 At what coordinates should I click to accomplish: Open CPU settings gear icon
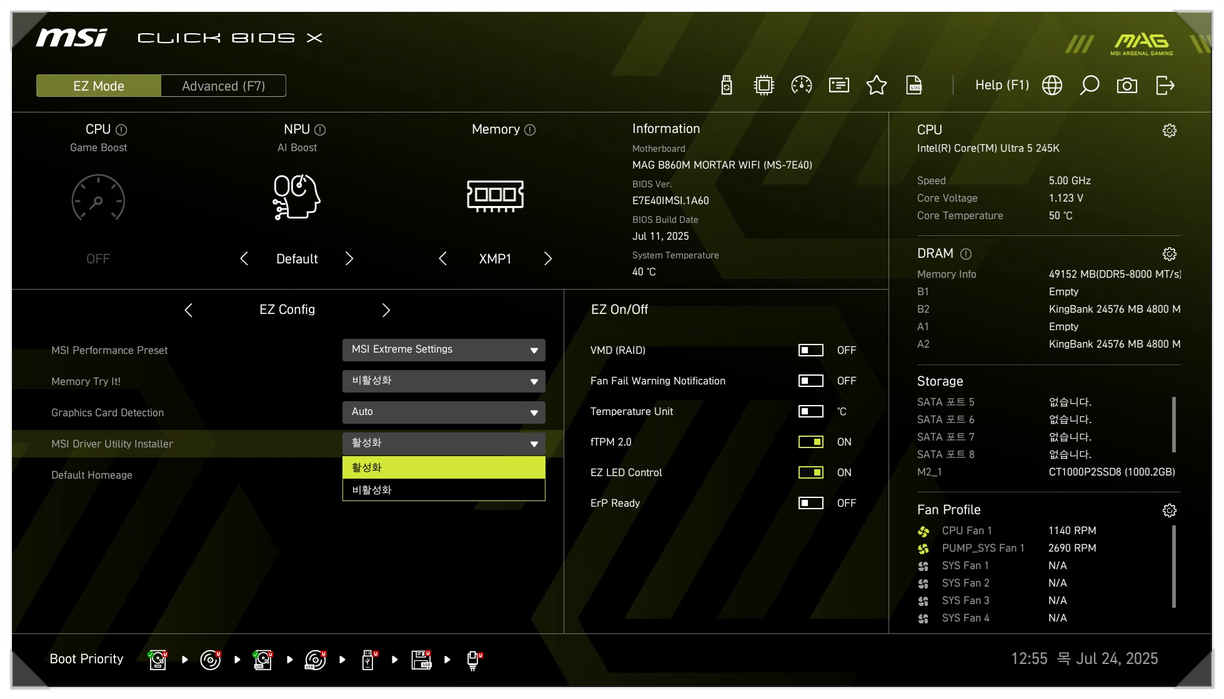pos(1169,131)
